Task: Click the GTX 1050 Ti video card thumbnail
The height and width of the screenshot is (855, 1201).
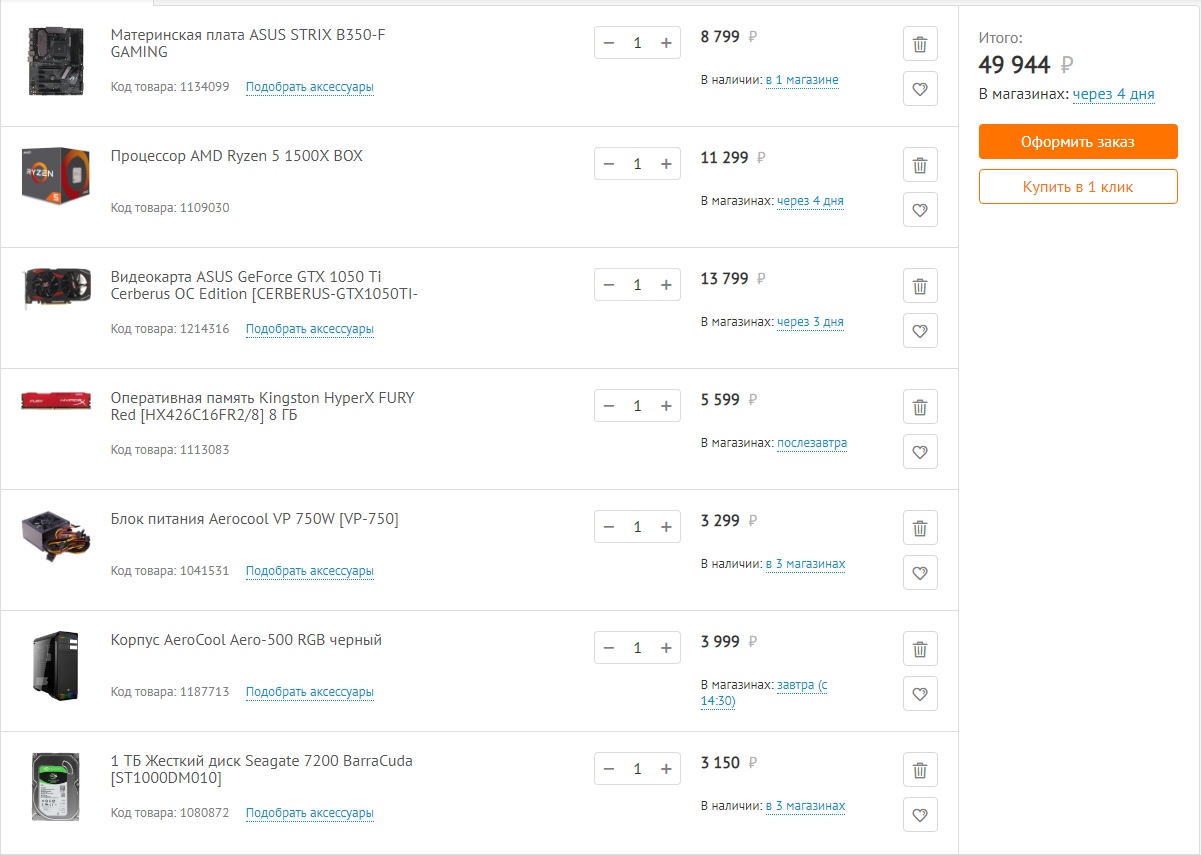Action: (56, 288)
